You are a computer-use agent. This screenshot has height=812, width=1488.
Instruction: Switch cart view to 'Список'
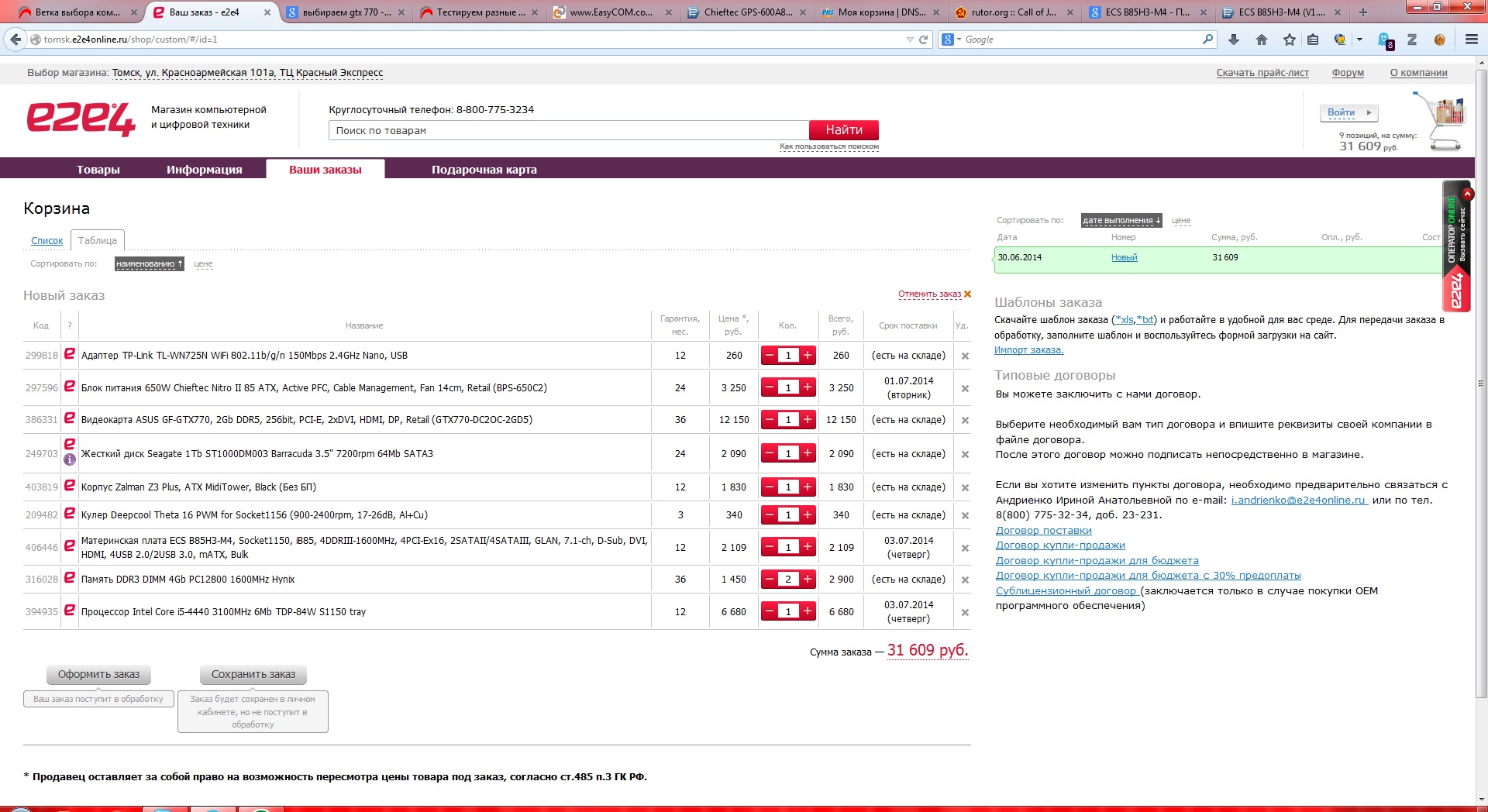click(46, 241)
